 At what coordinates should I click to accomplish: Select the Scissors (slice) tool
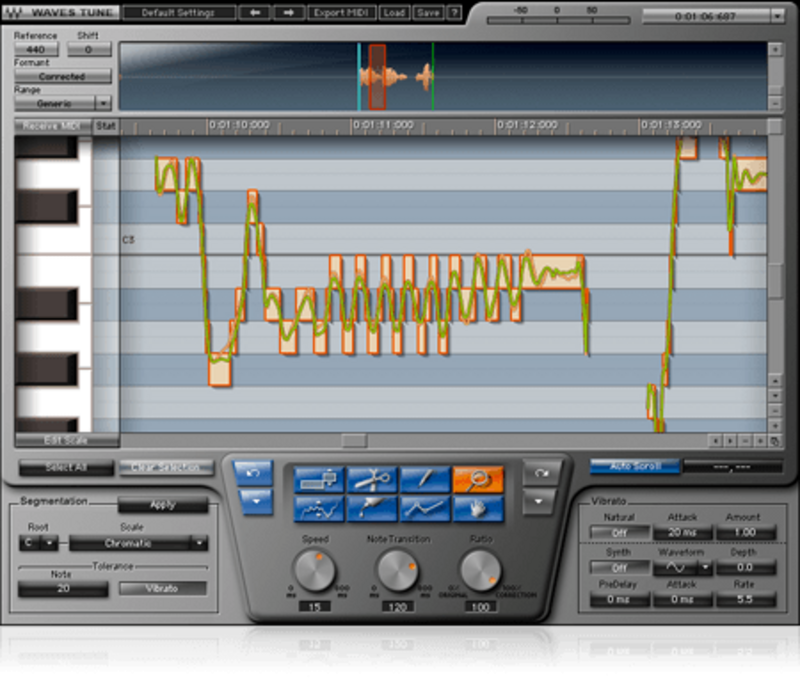point(372,480)
